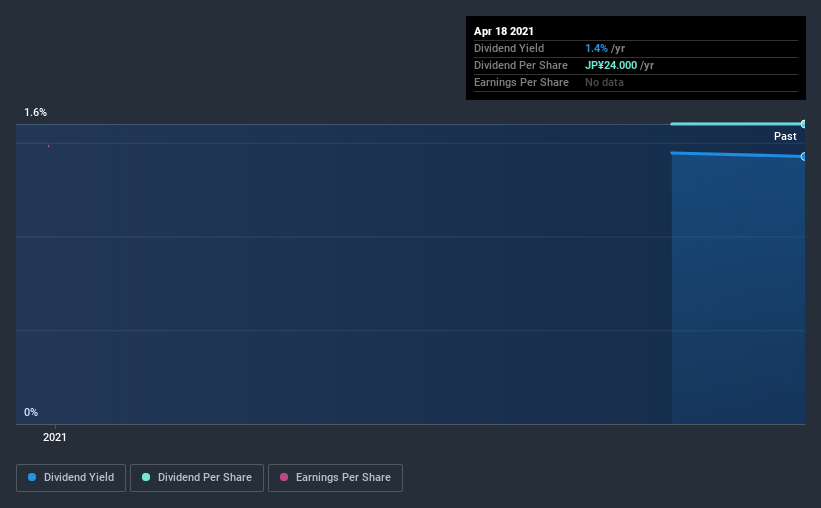
Task: Toggle the Dividend Yield legend button
Action: (71, 478)
